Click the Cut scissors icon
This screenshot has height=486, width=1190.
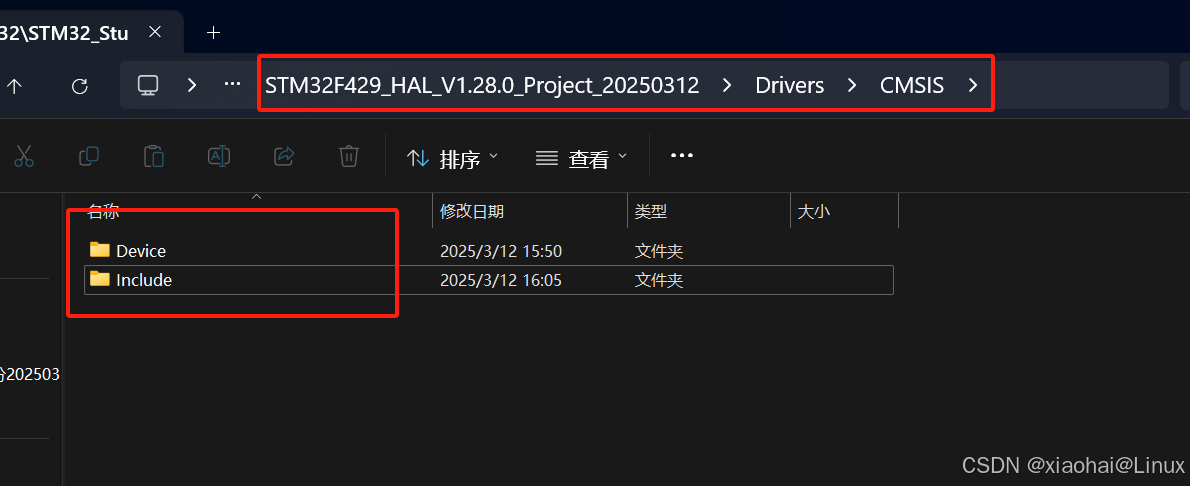[24, 157]
